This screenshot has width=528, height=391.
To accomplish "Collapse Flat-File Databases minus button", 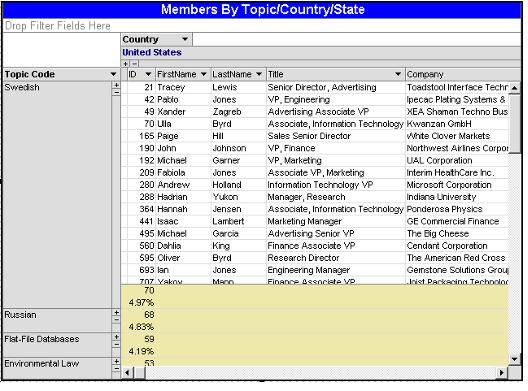I will pos(116,344).
